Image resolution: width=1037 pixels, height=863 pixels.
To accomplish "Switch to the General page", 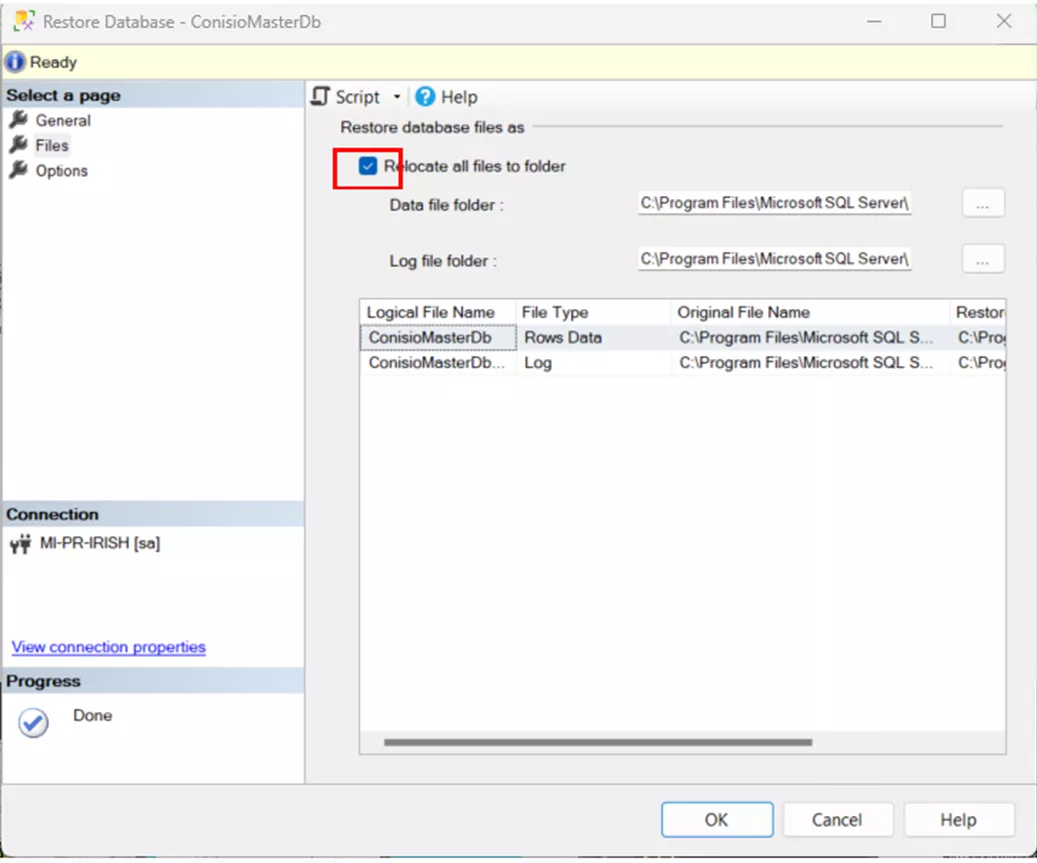I will pos(63,120).
